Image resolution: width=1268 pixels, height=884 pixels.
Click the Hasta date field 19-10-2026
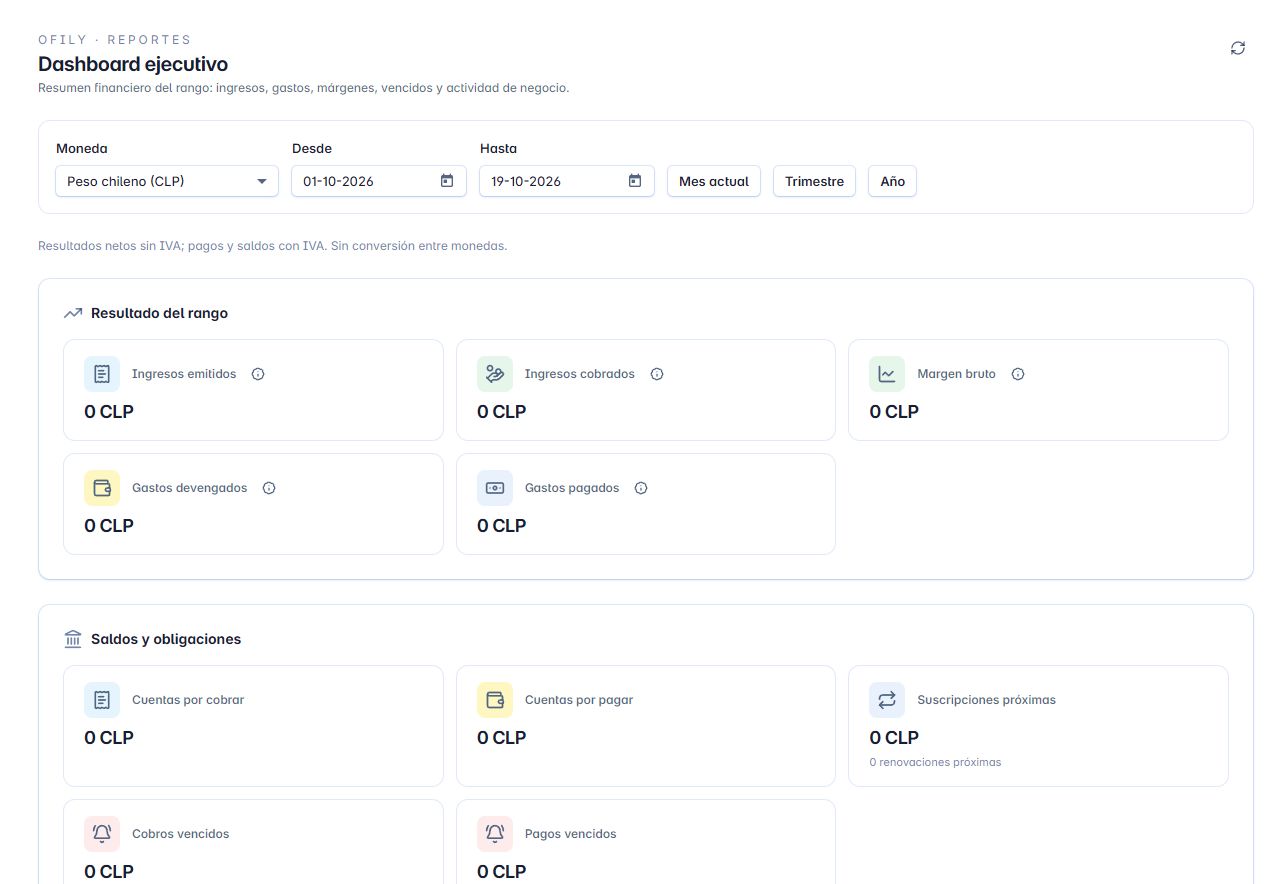pos(567,181)
